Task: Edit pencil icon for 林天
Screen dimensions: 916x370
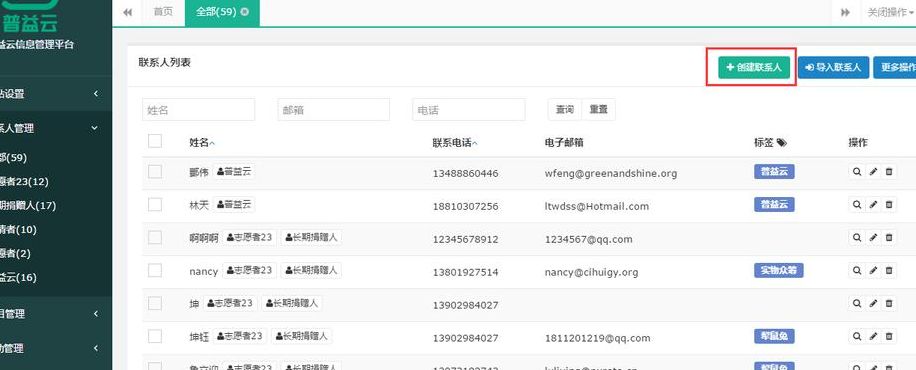Action: pos(873,205)
